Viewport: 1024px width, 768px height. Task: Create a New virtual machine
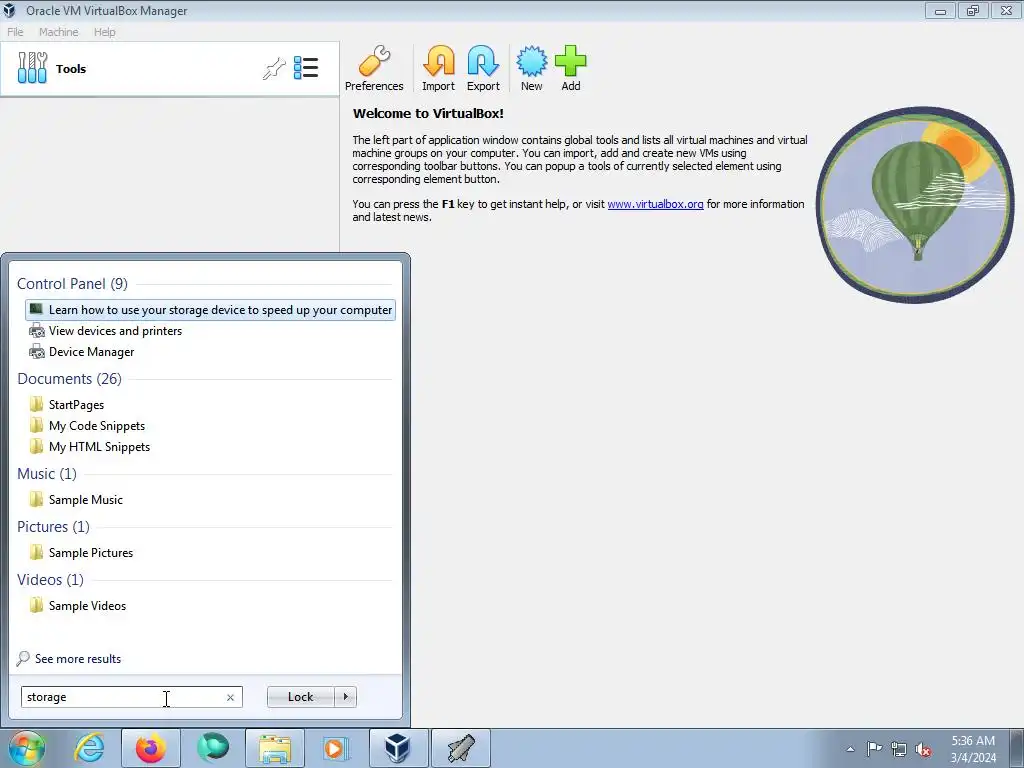click(532, 69)
